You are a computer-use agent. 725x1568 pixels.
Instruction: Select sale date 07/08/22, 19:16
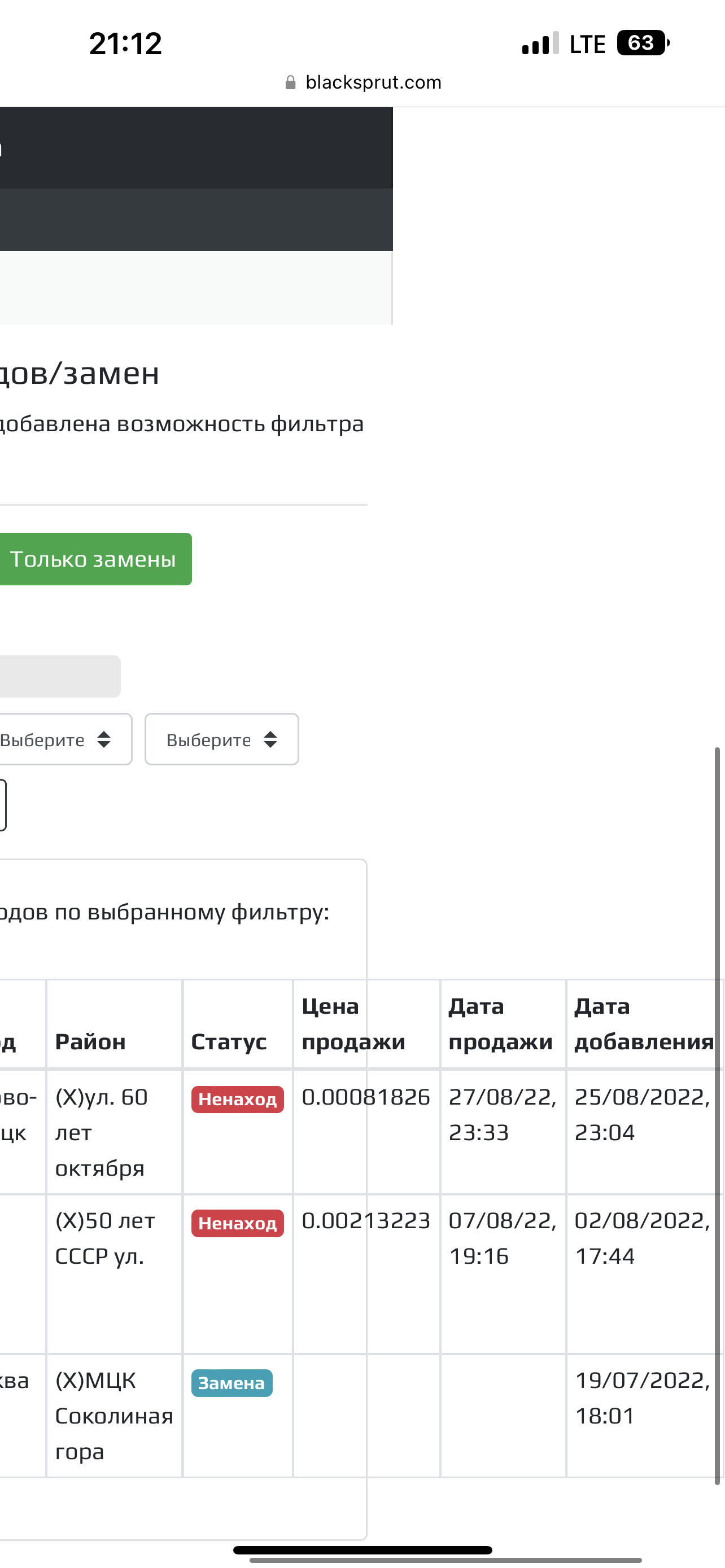point(503,1238)
